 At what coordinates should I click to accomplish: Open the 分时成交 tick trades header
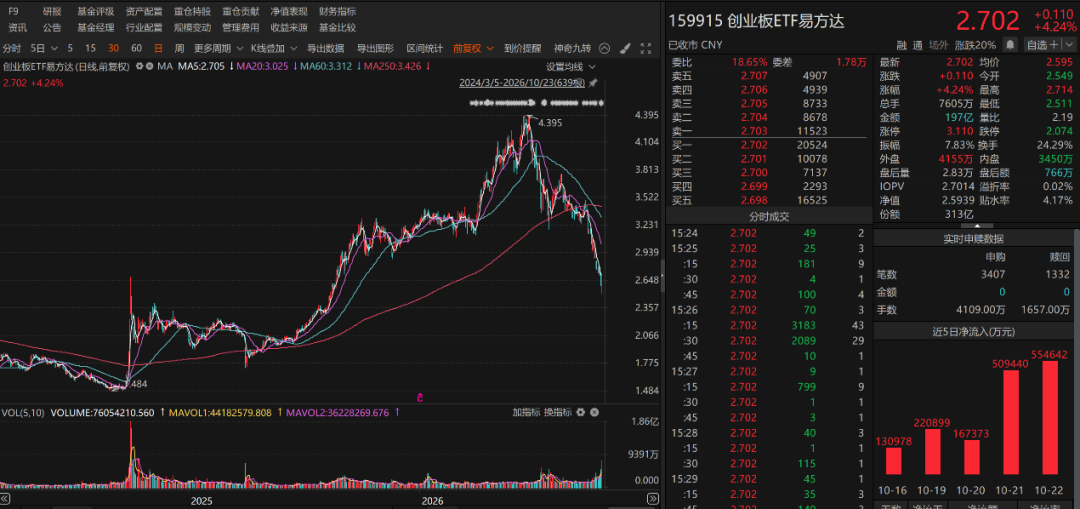pyautogui.click(x=769, y=216)
